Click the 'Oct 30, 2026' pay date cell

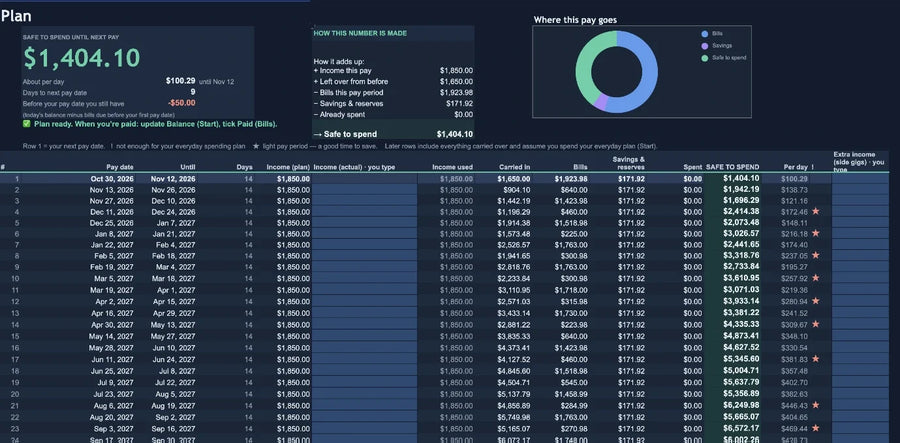click(x=112, y=178)
